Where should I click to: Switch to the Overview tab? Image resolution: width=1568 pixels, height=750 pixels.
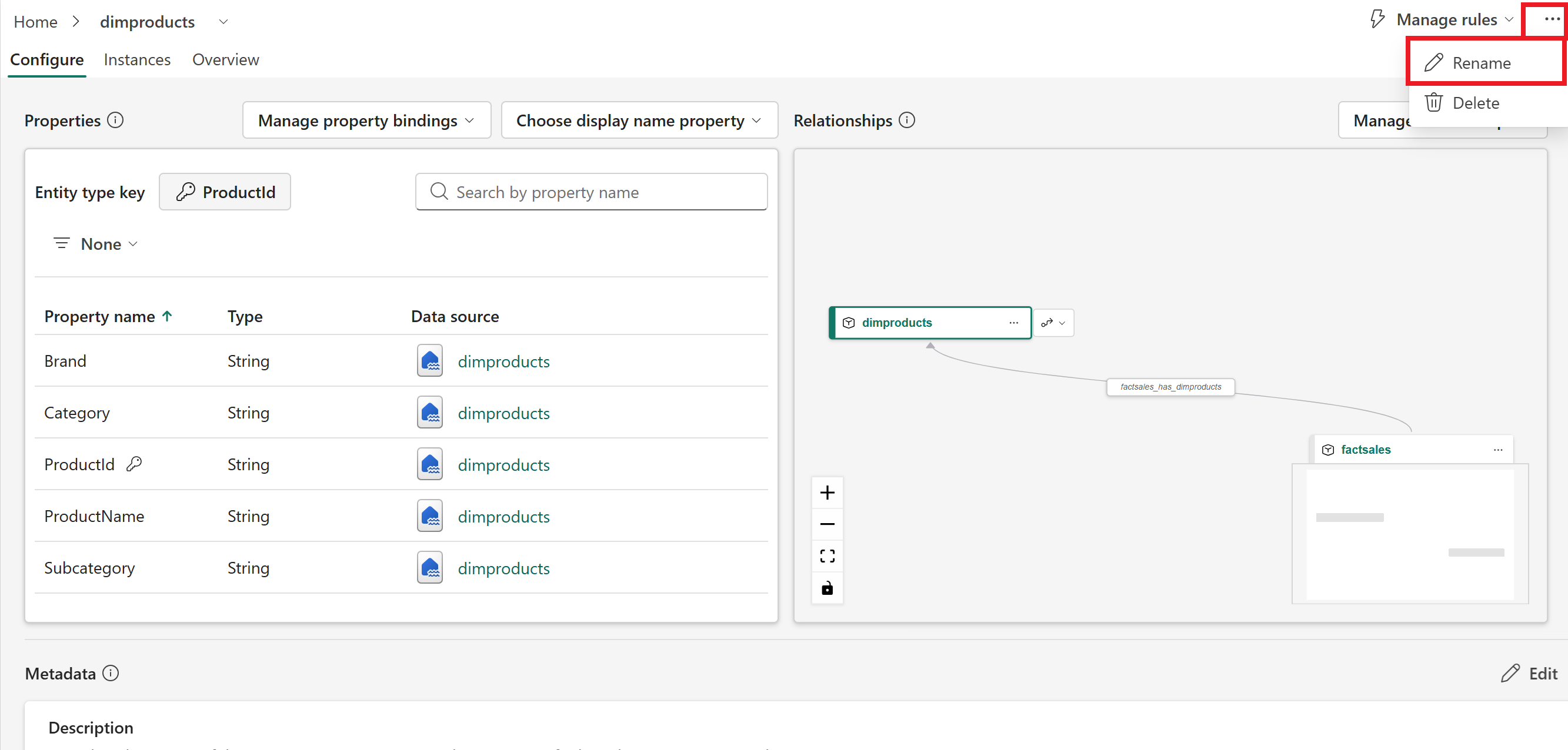click(226, 59)
